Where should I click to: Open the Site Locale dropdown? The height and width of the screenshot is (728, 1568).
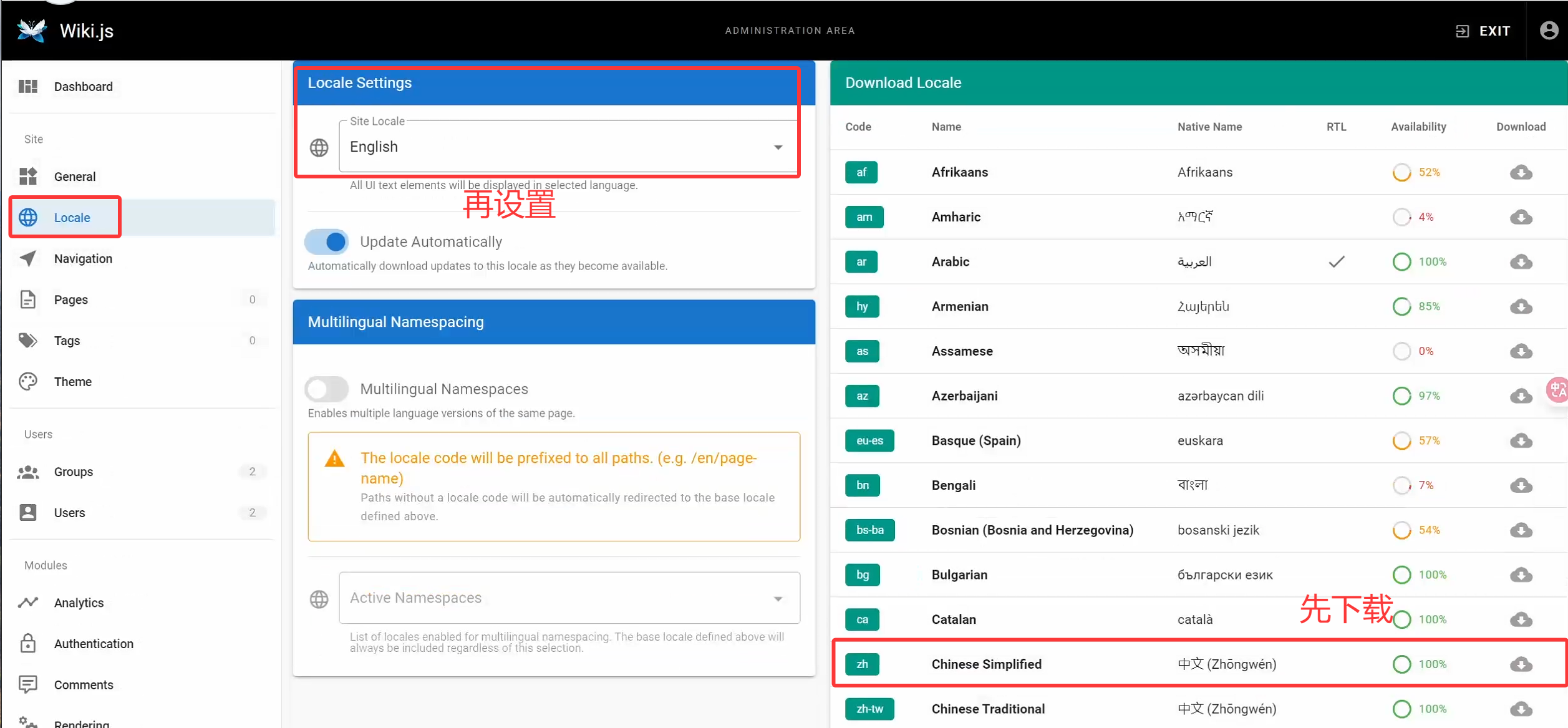tap(561, 147)
